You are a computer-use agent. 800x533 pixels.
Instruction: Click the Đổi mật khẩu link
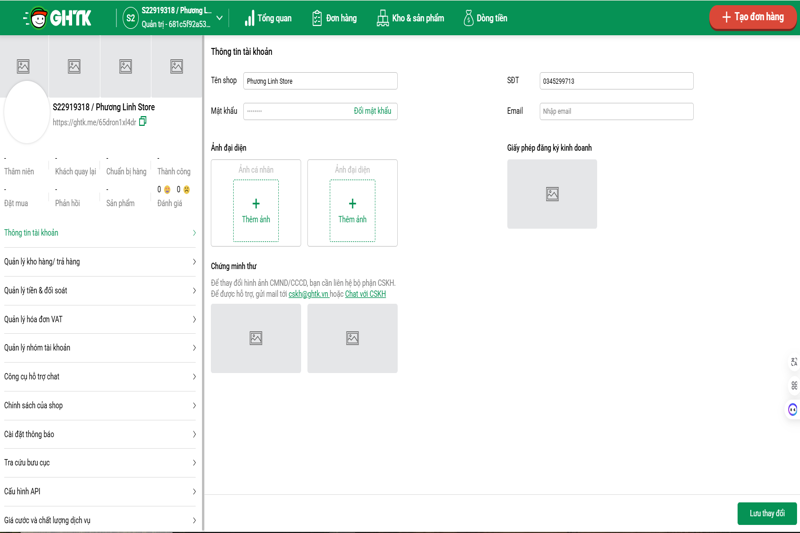pos(372,111)
